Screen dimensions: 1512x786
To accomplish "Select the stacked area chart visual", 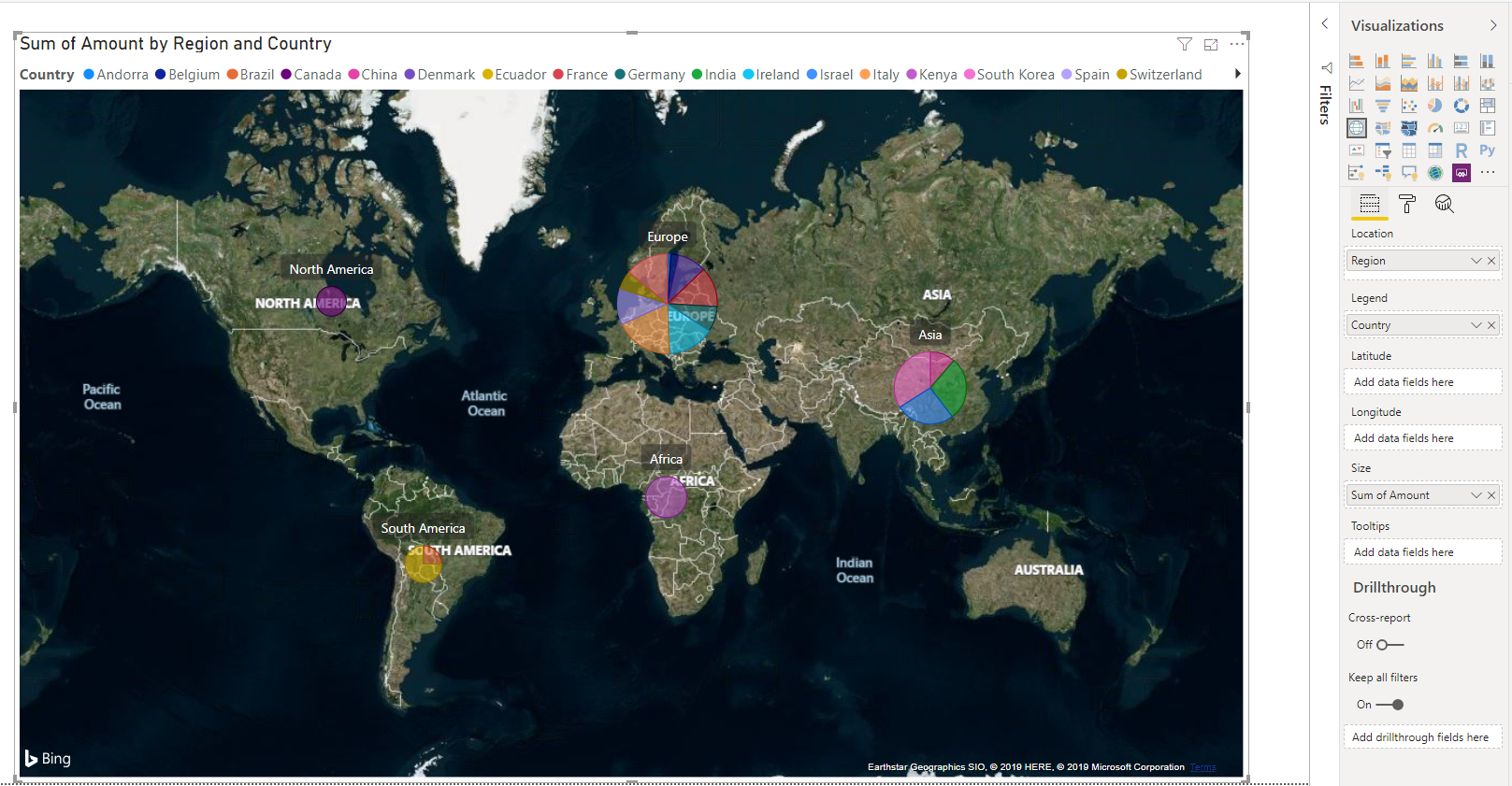I will [x=1409, y=83].
